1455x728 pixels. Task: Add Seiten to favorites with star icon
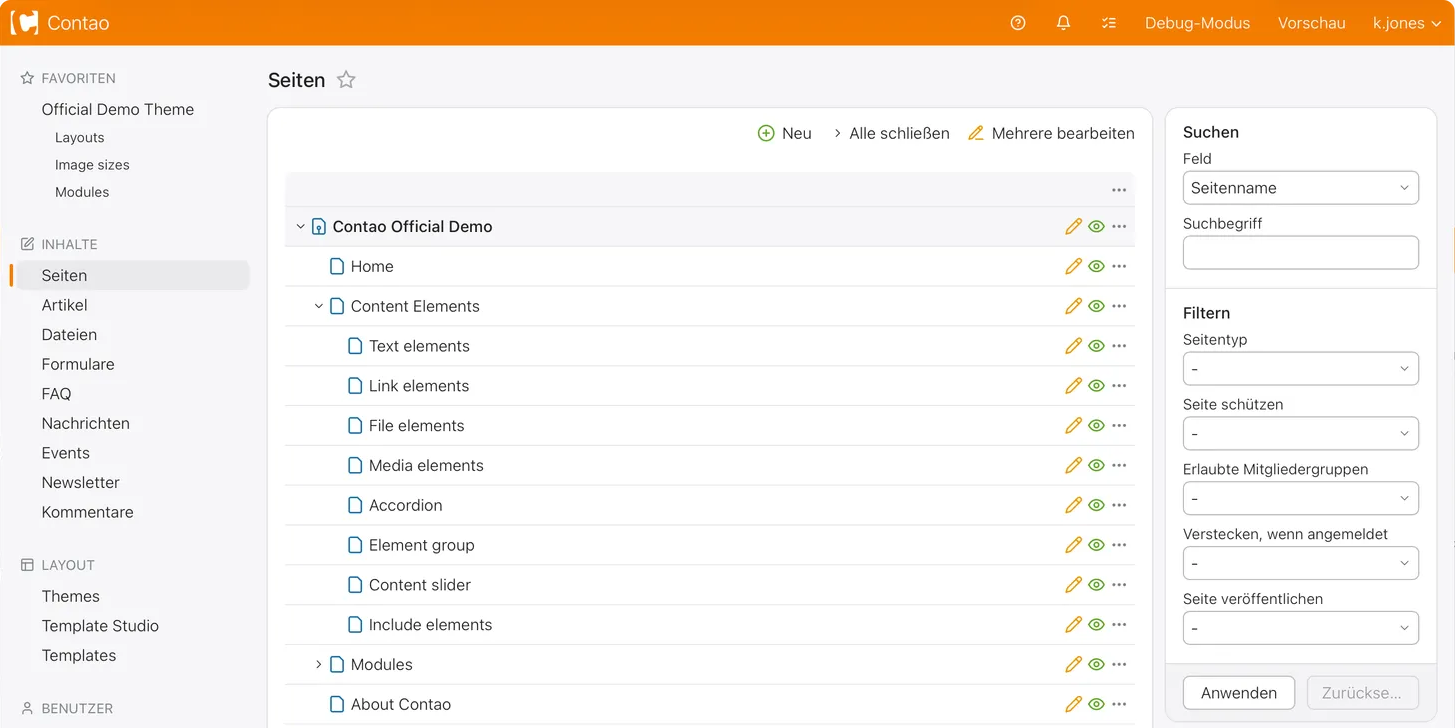coord(346,80)
